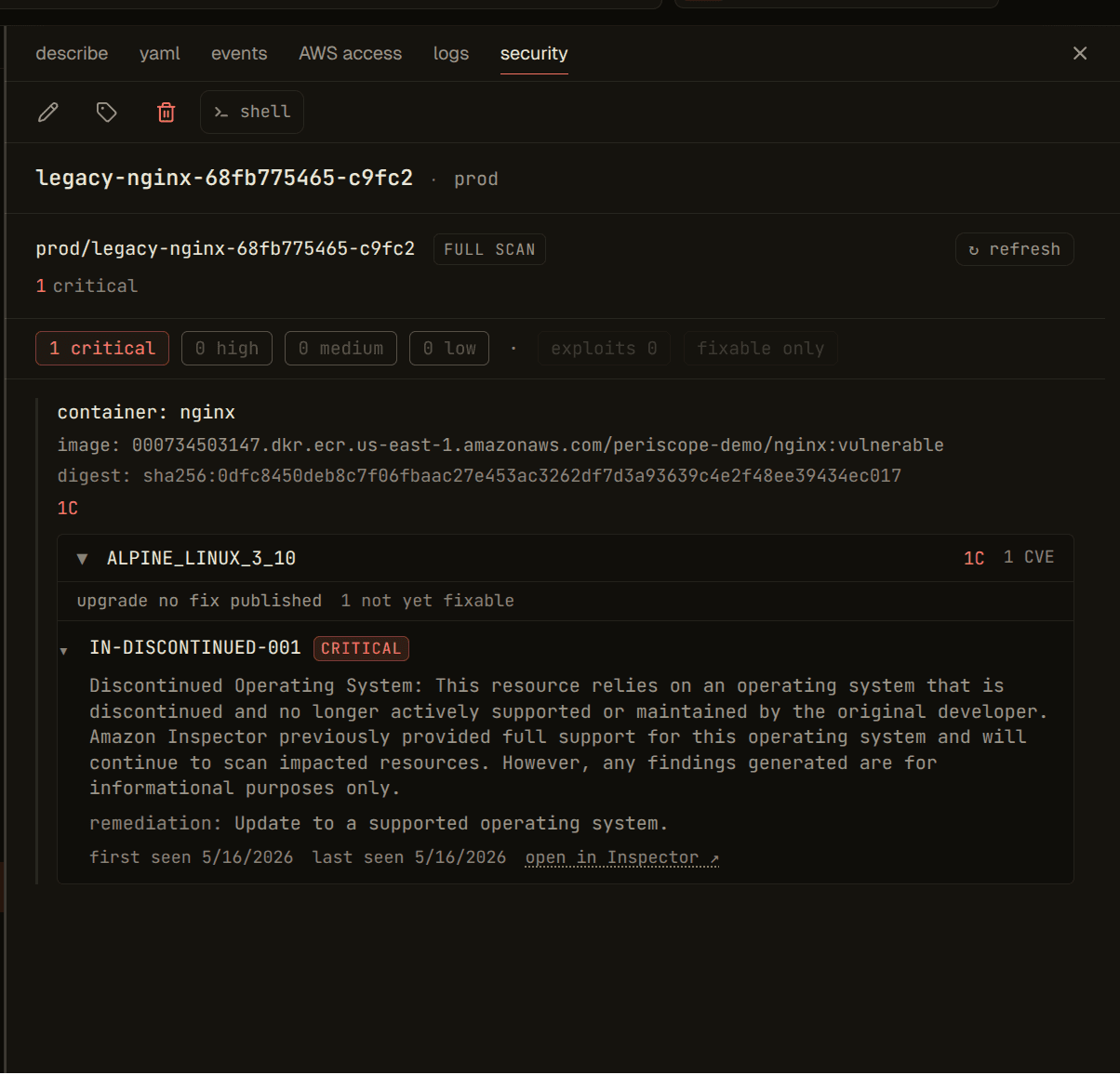Toggle the 1 critical severity filter
The height and width of the screenshot is (1075, 1120).
point(102,349)
